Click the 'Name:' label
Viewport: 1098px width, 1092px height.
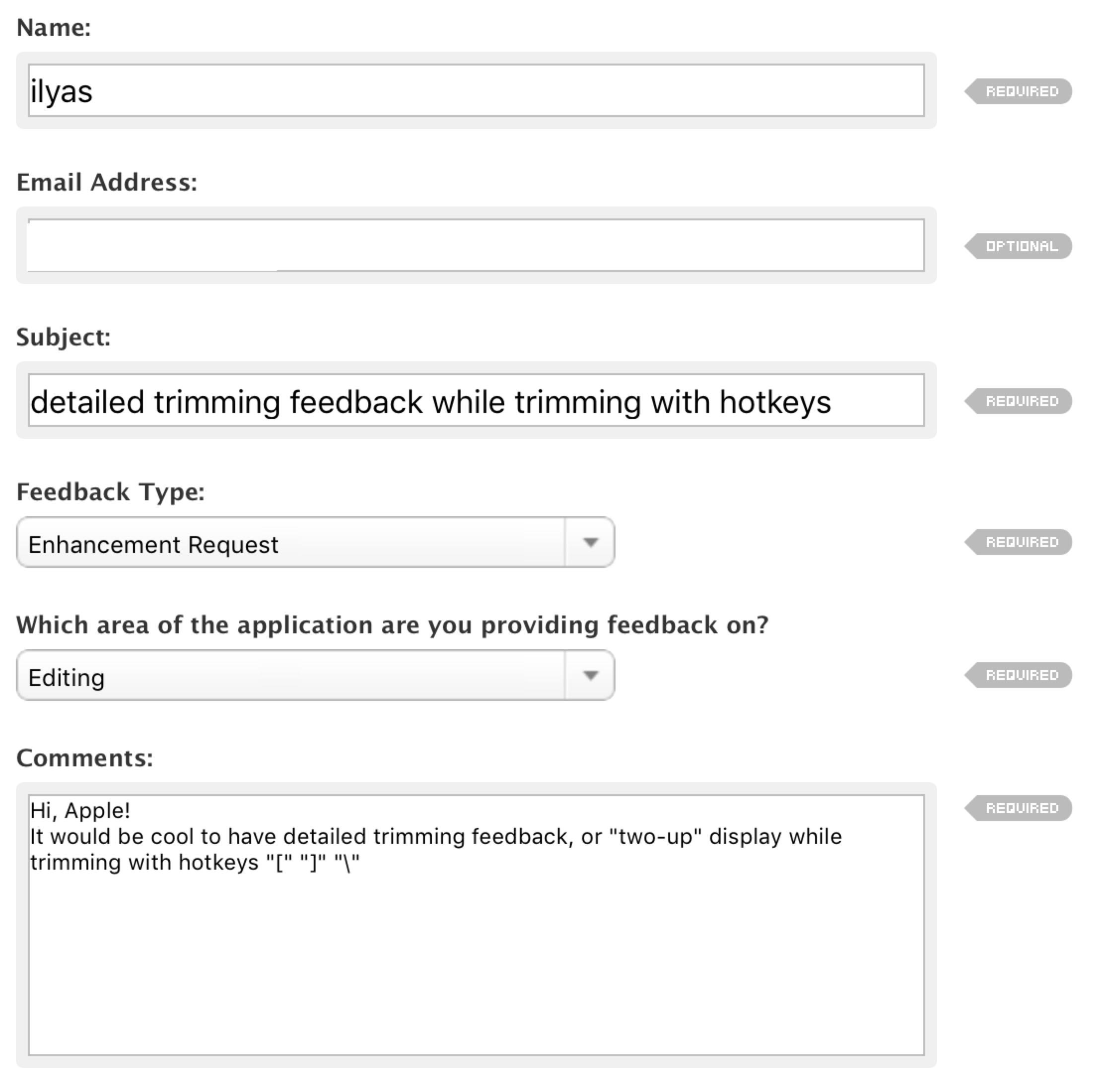54,27
